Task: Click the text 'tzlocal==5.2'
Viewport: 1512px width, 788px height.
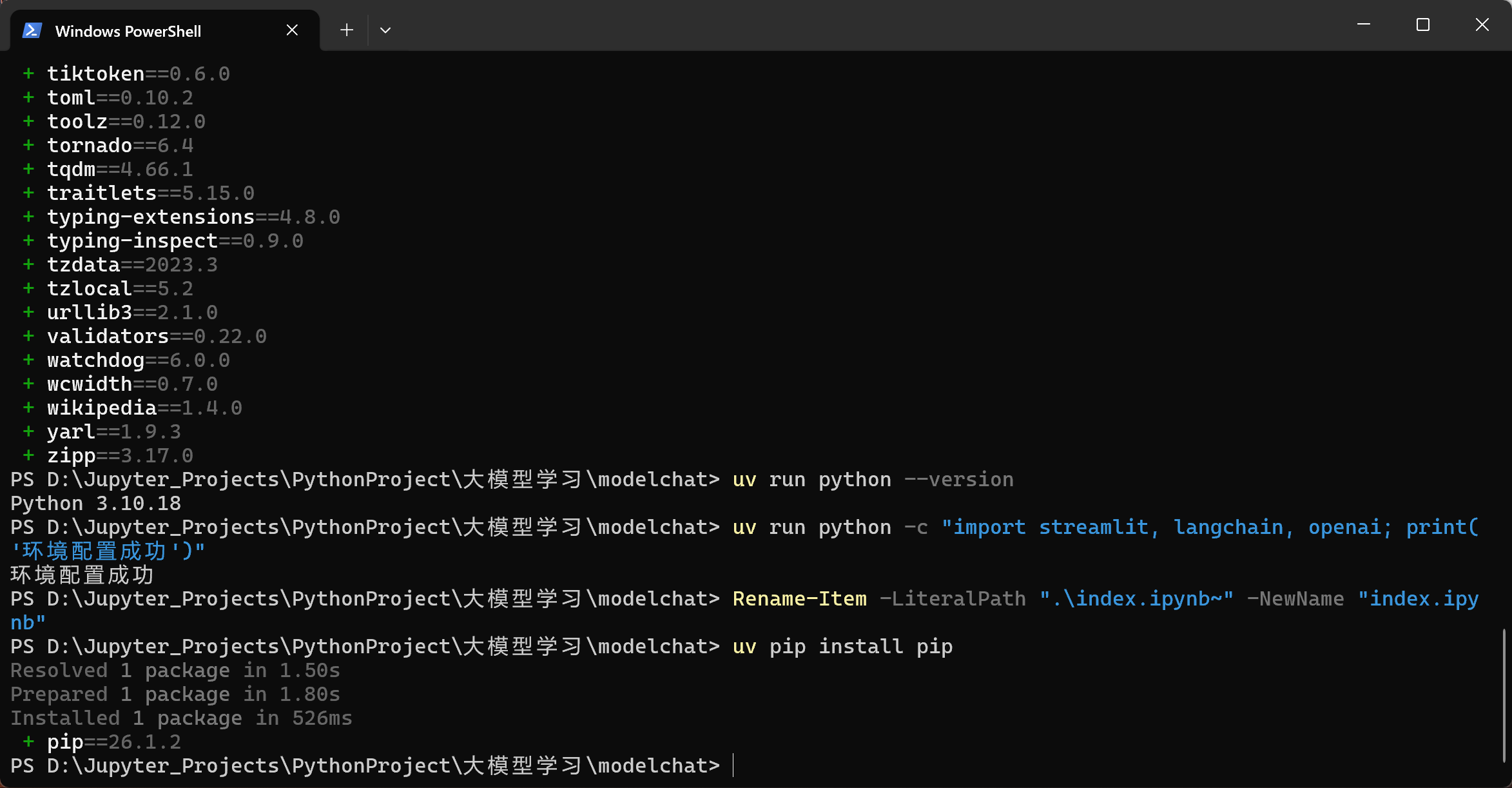Action: [120, 288]
